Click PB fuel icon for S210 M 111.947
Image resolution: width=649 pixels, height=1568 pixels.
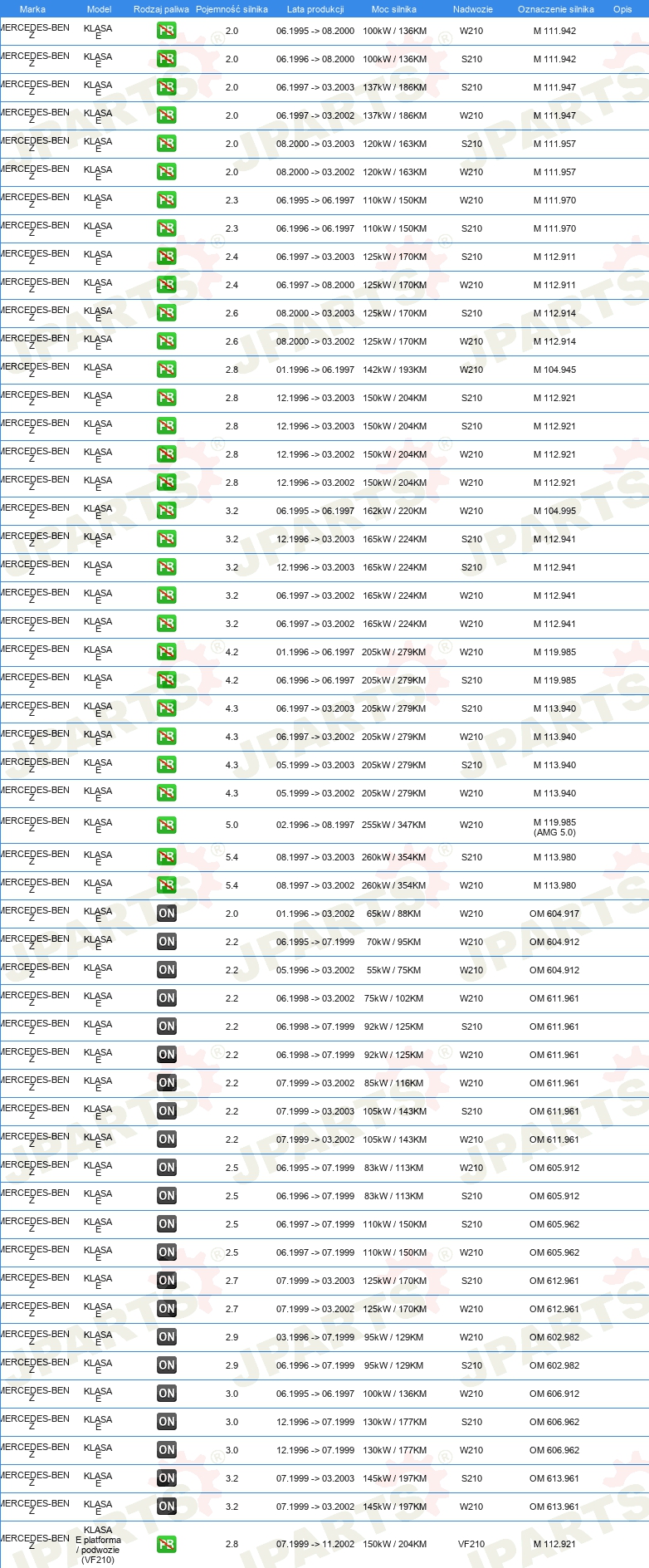pyautogui.click(x=167, y=87)
